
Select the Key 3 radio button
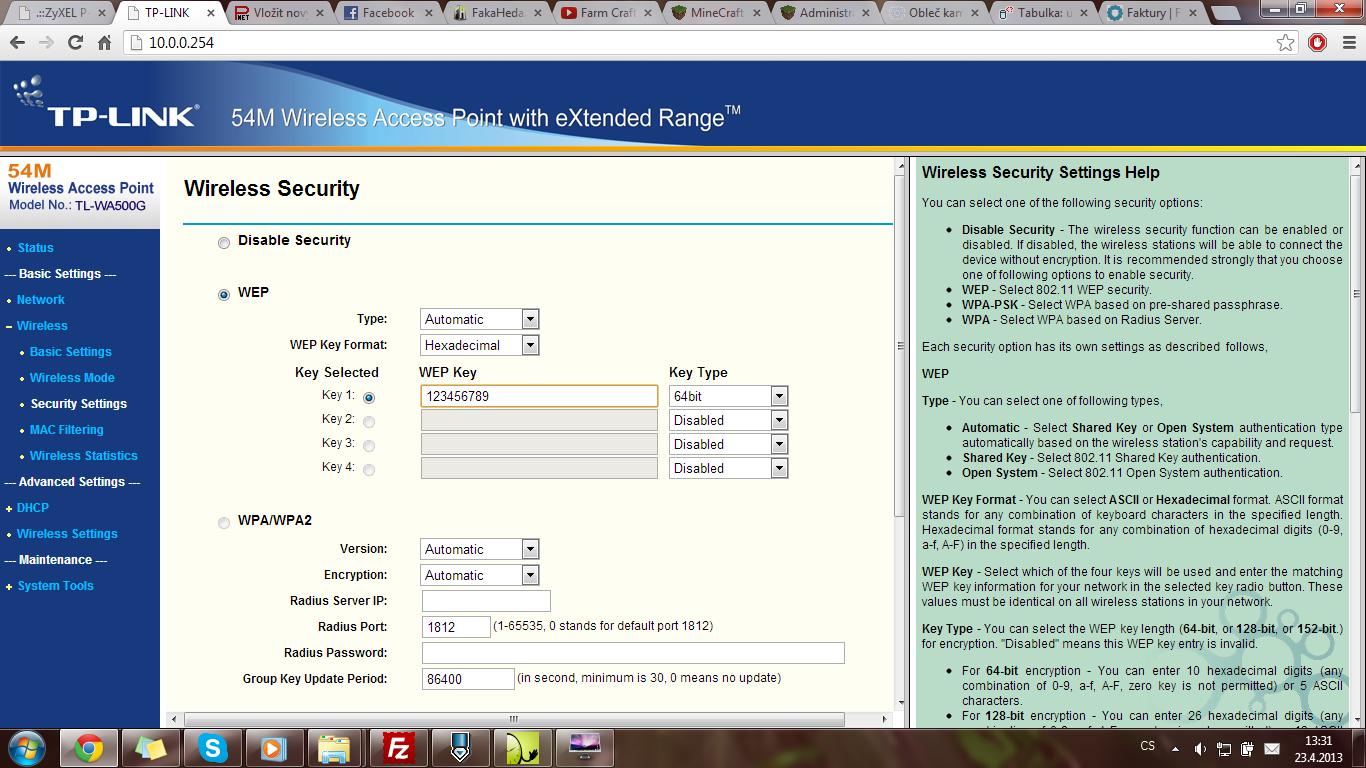click(369, 446)
